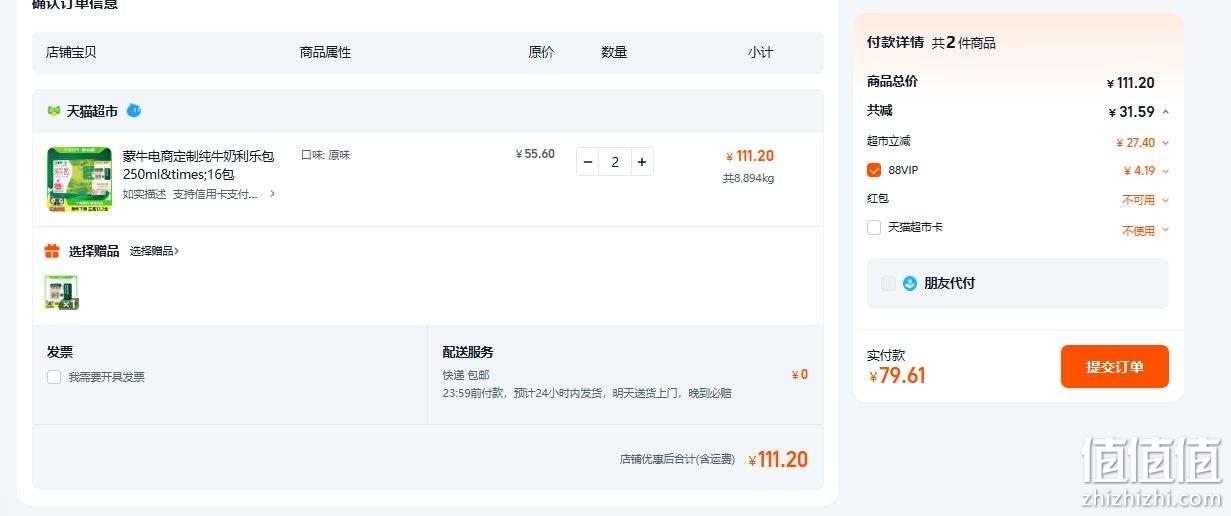Click the 口味: 原味 attribute text
Image resolution: width=1231 pixels, height=516 pixels.
click(326, 155)
